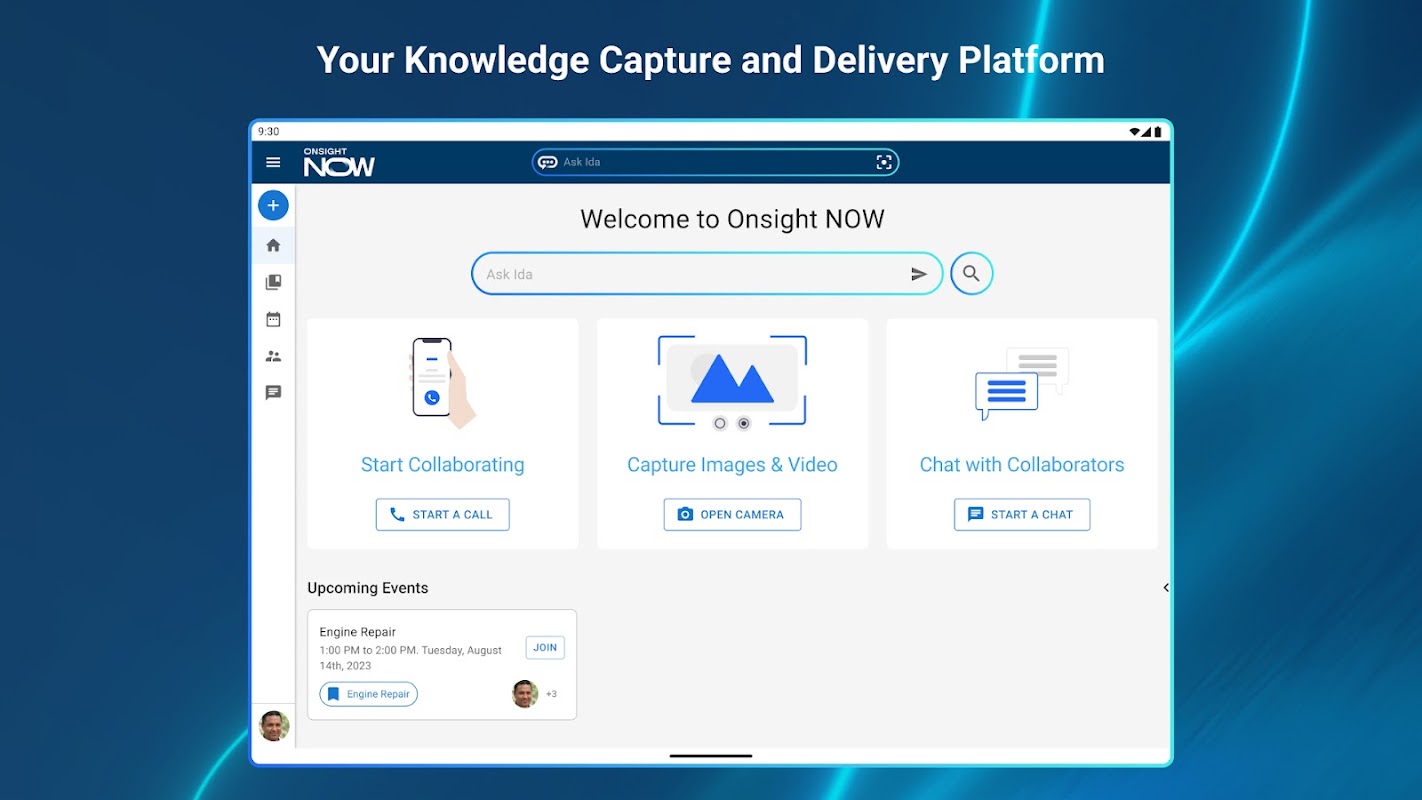Join the Engine Repair event

pos(545,648)
